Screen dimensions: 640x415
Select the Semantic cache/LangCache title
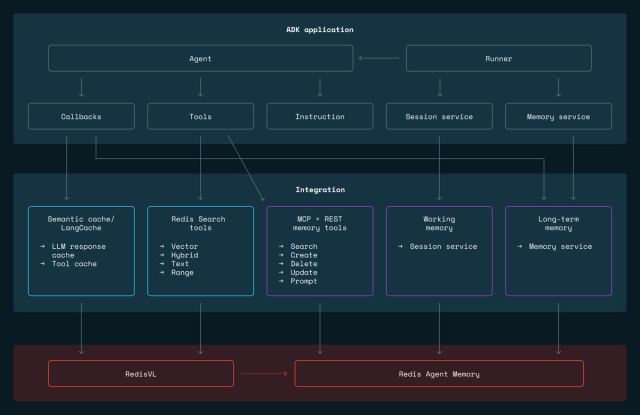[81, 223]
